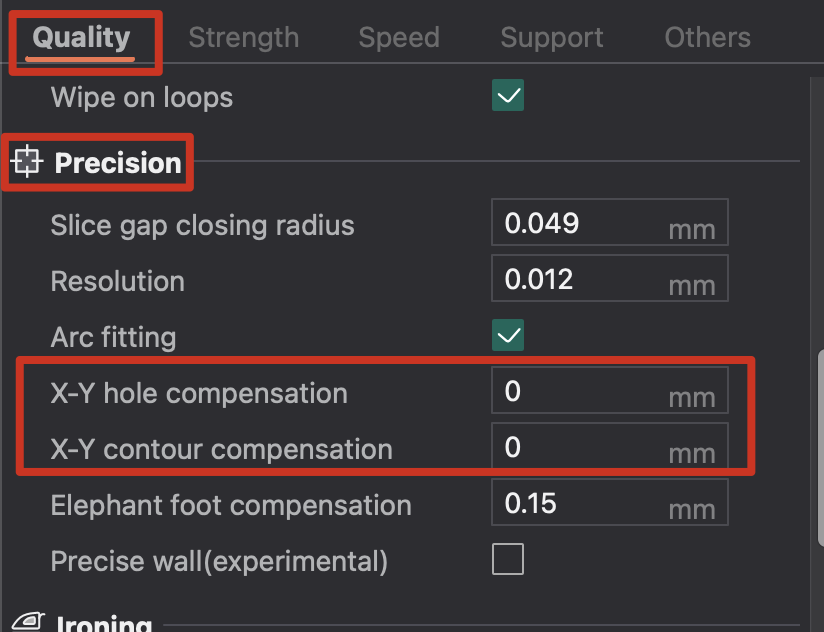This screenshot has width=824, height=632.
Task: Switch to the Quality tab
Action: point(81,38)
